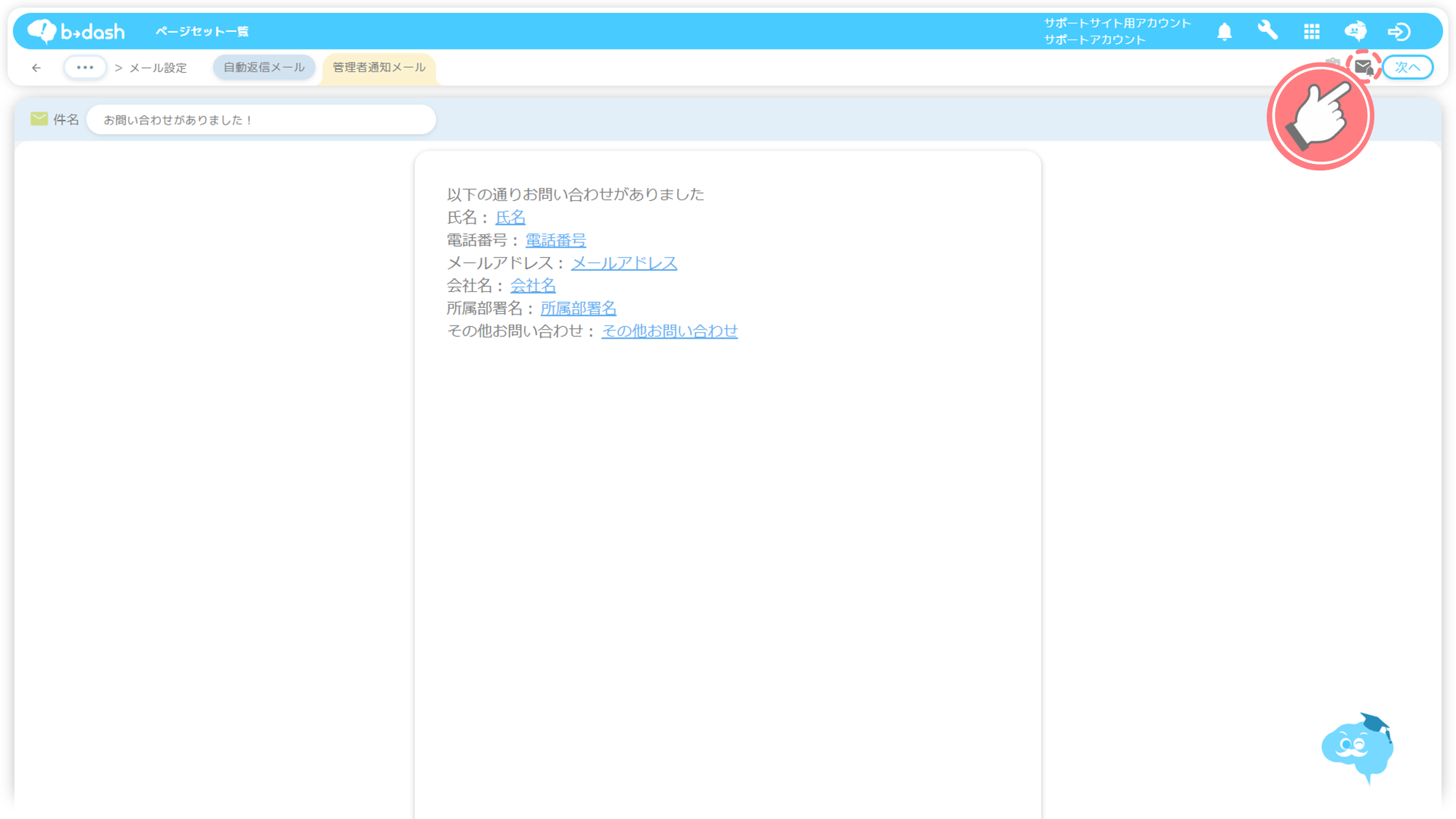Open ページセット一覧 in header
The image size is (1456, 819).
tap(202, 31)
